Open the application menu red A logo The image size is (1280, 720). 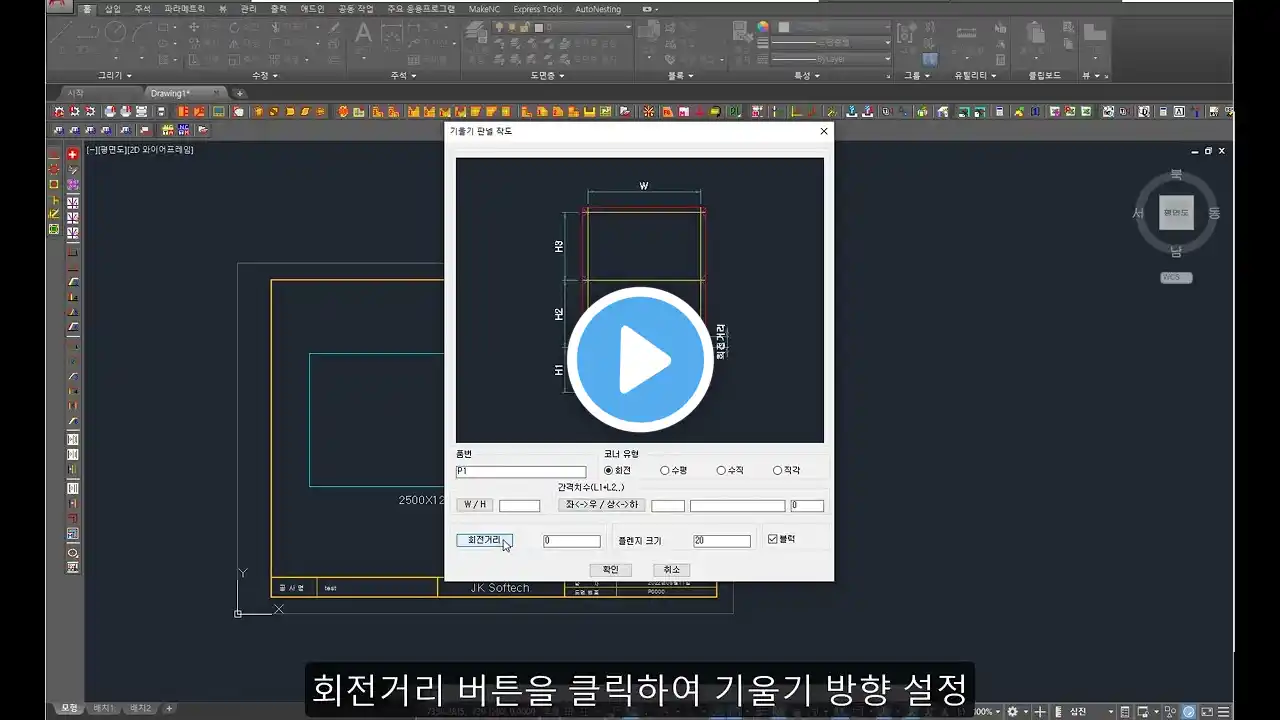(x=60, y=7)
